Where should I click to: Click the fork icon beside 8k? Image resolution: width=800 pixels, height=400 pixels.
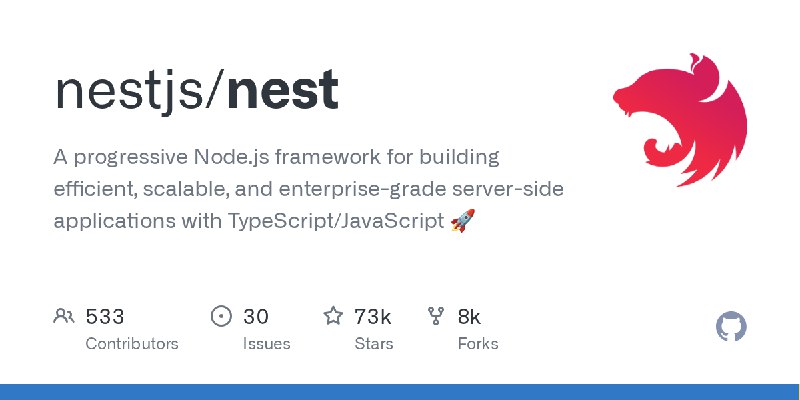(x=436, y=317)
